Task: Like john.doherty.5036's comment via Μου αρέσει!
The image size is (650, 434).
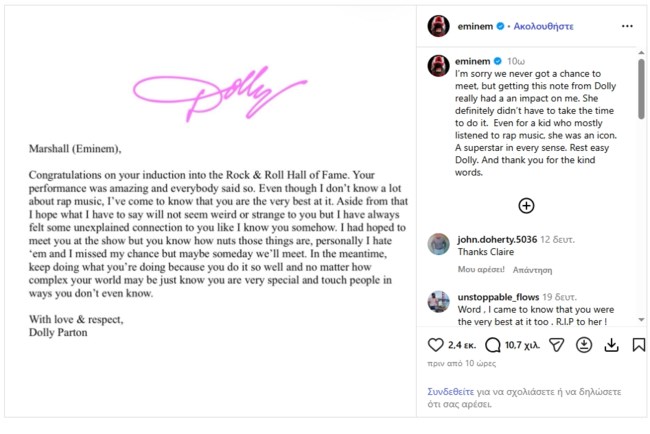Action: [x=481, y=269]
